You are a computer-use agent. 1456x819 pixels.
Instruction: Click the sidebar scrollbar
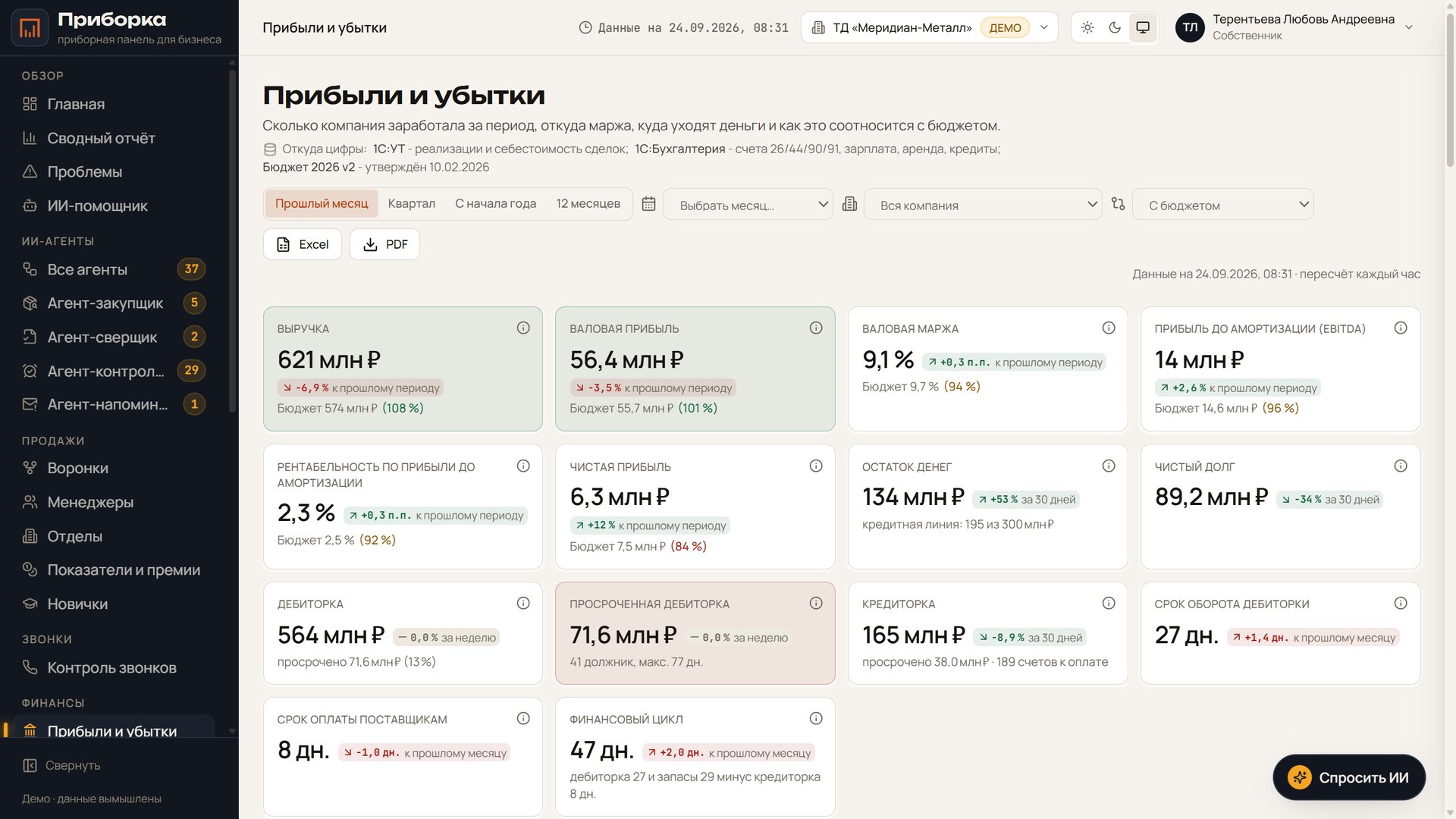[232, 243]
